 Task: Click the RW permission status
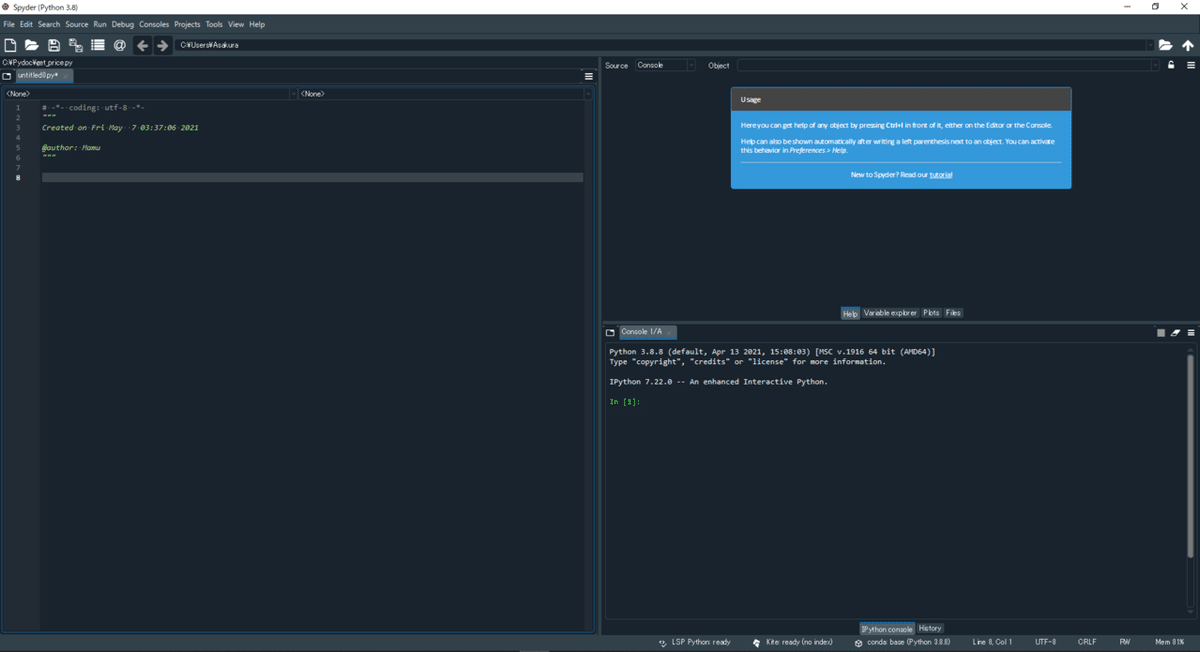pos(1125,642)
